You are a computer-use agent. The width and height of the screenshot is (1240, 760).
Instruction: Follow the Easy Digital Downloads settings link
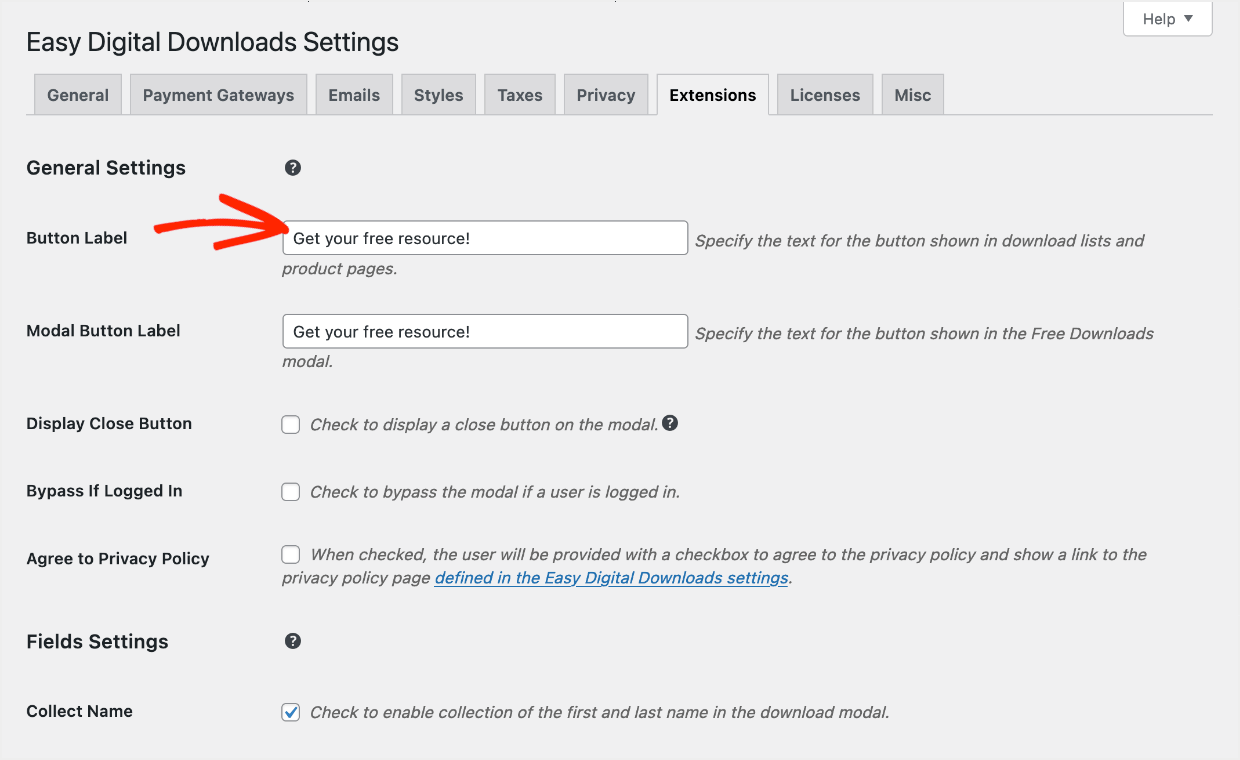612,578
